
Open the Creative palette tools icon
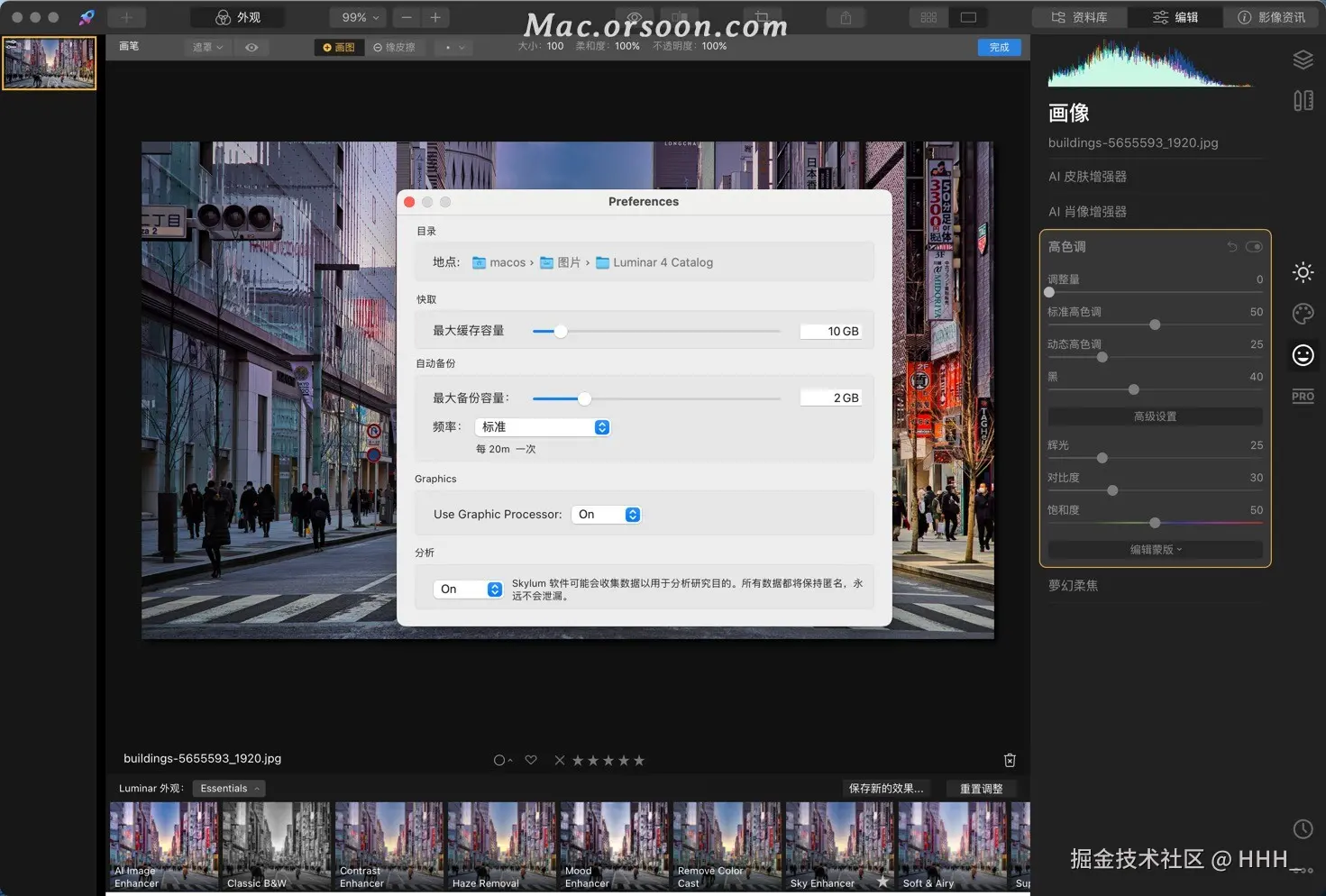coord(1303,314)
